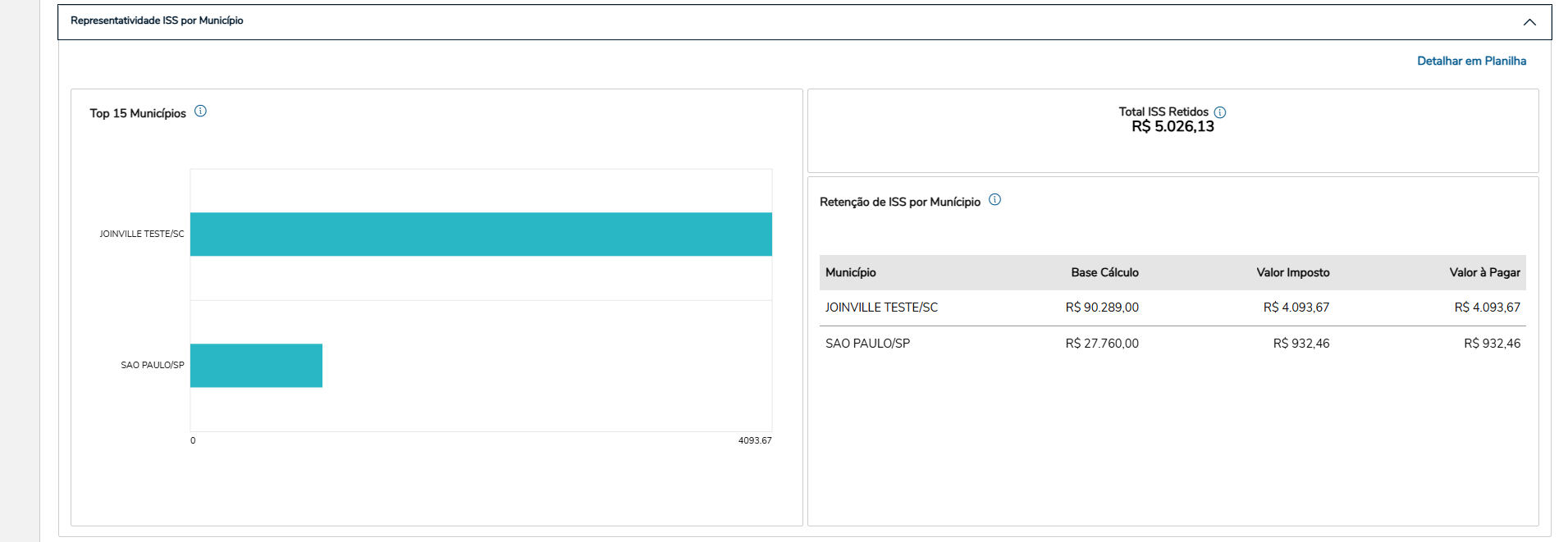This screenshot has height=542, width=1568.
Task: Open the Detalhar em Planilha link
Action: pos(1471,61)
